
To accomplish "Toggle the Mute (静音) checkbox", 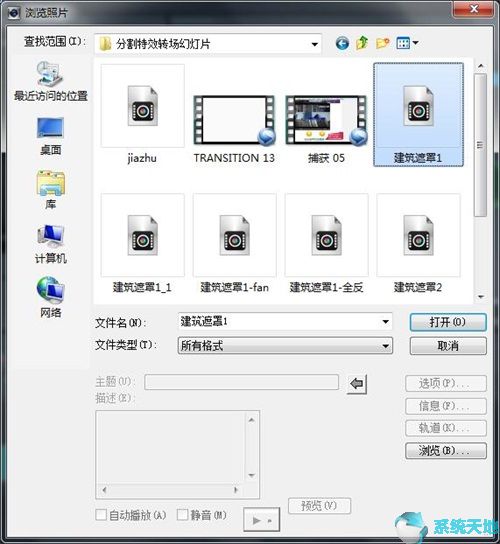I will click(x=183, y=515).
